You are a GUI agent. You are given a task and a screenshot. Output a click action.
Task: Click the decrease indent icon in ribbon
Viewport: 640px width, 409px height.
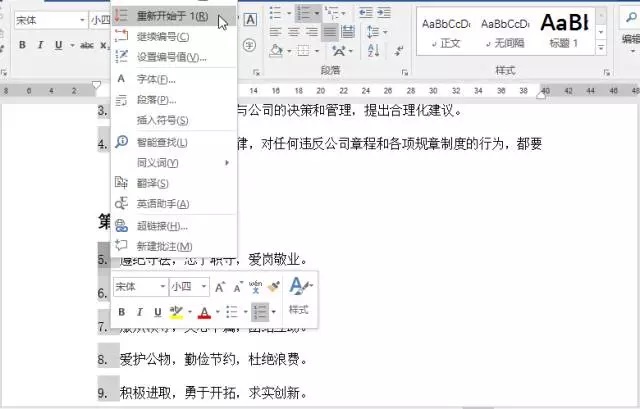point(365,13)
